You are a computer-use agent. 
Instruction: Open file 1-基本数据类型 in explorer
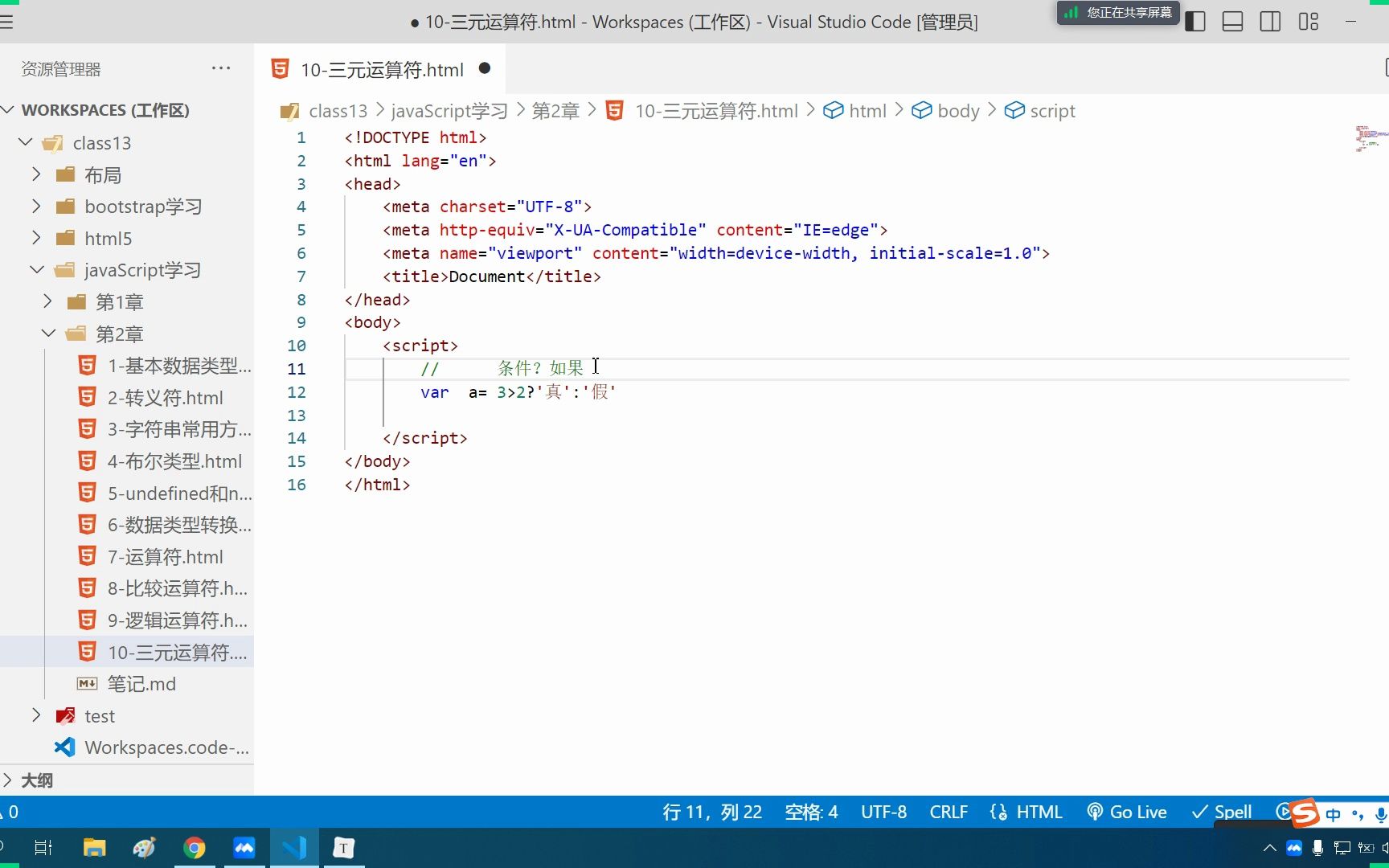164,366
